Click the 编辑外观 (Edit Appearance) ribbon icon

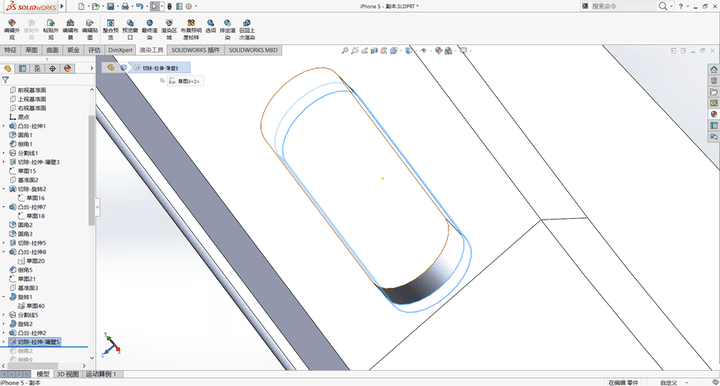(x=12, y=29)
